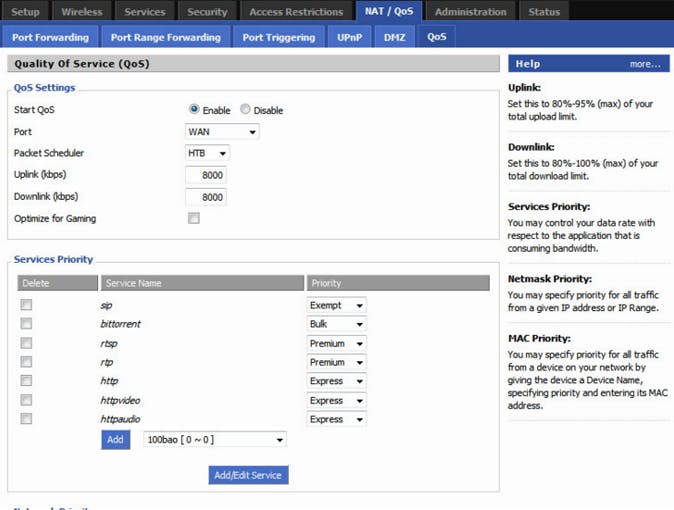Open priority dropdown for rtp

click(337, 363)
